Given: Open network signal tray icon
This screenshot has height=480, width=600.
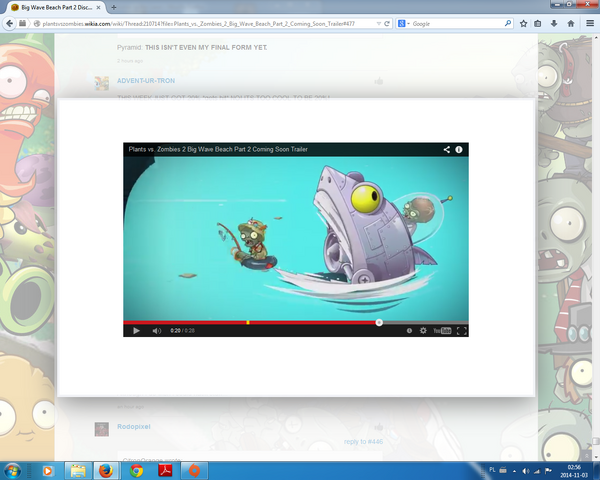Looking at the screenshot, I should pos(537,471).
